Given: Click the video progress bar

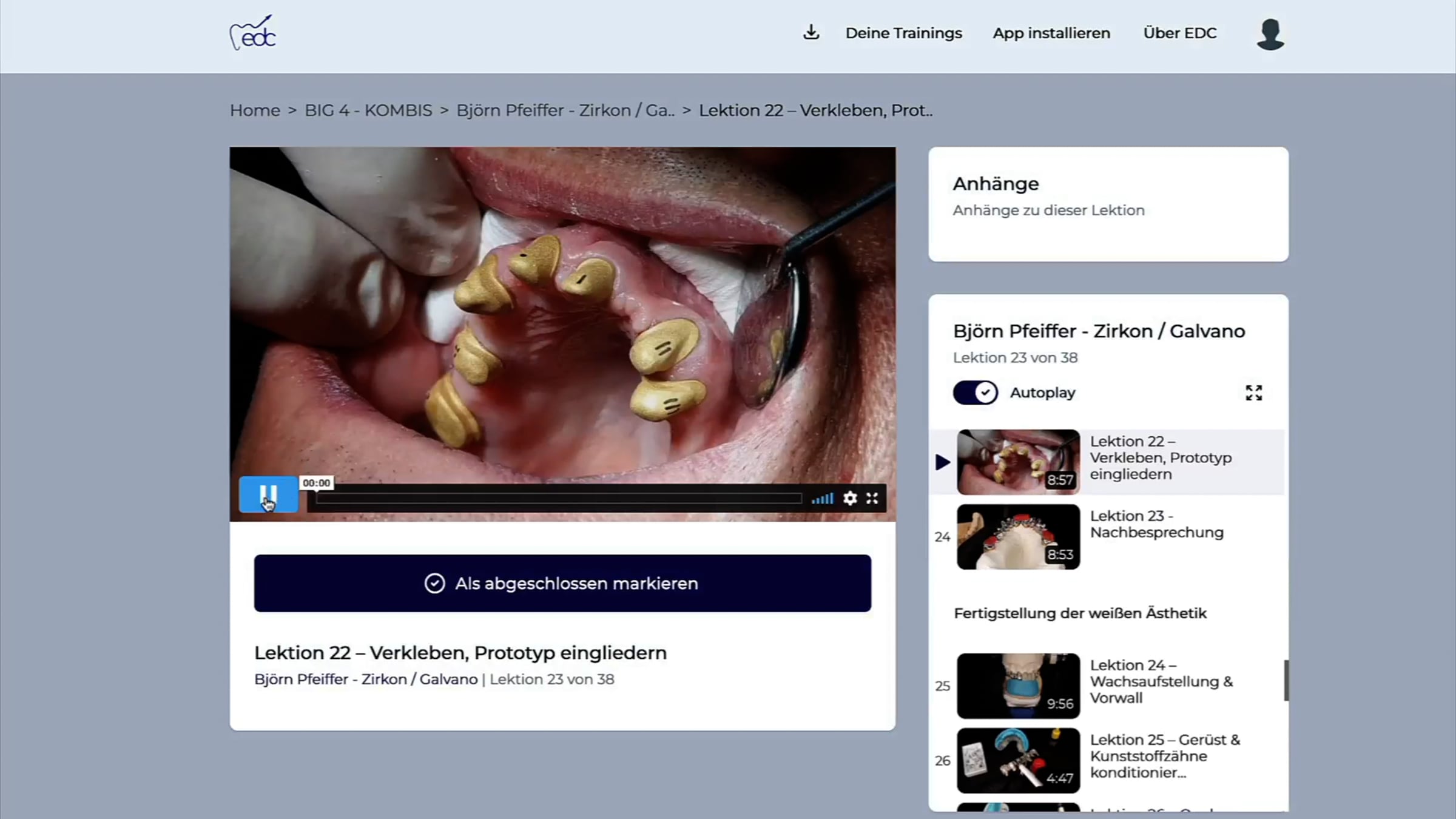Looking at the screenshot, I should pyautogui.click(x=558, y=499).
